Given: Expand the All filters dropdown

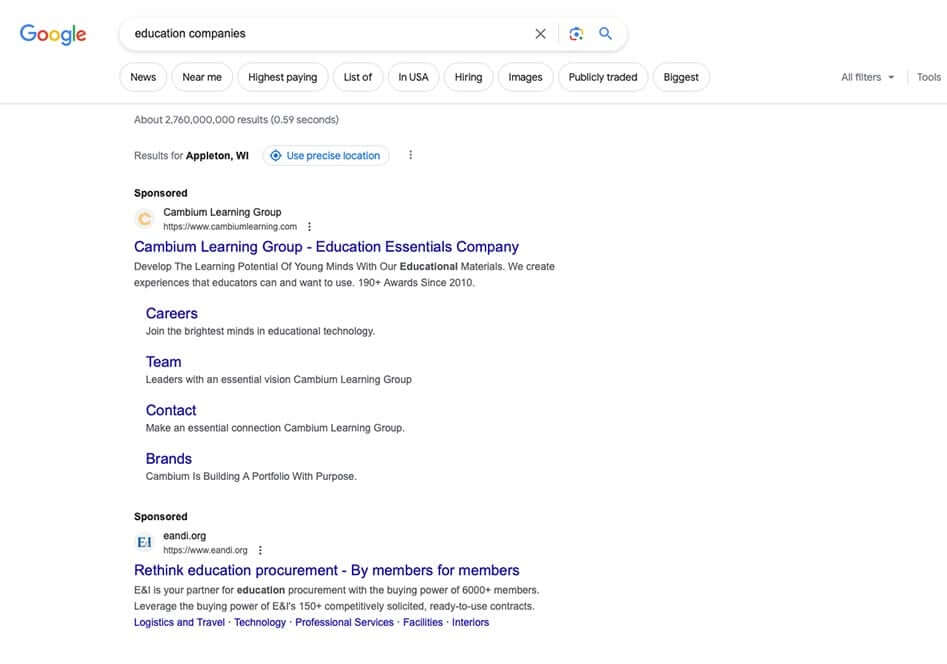Looking at the screenshot, I should 867,77.
